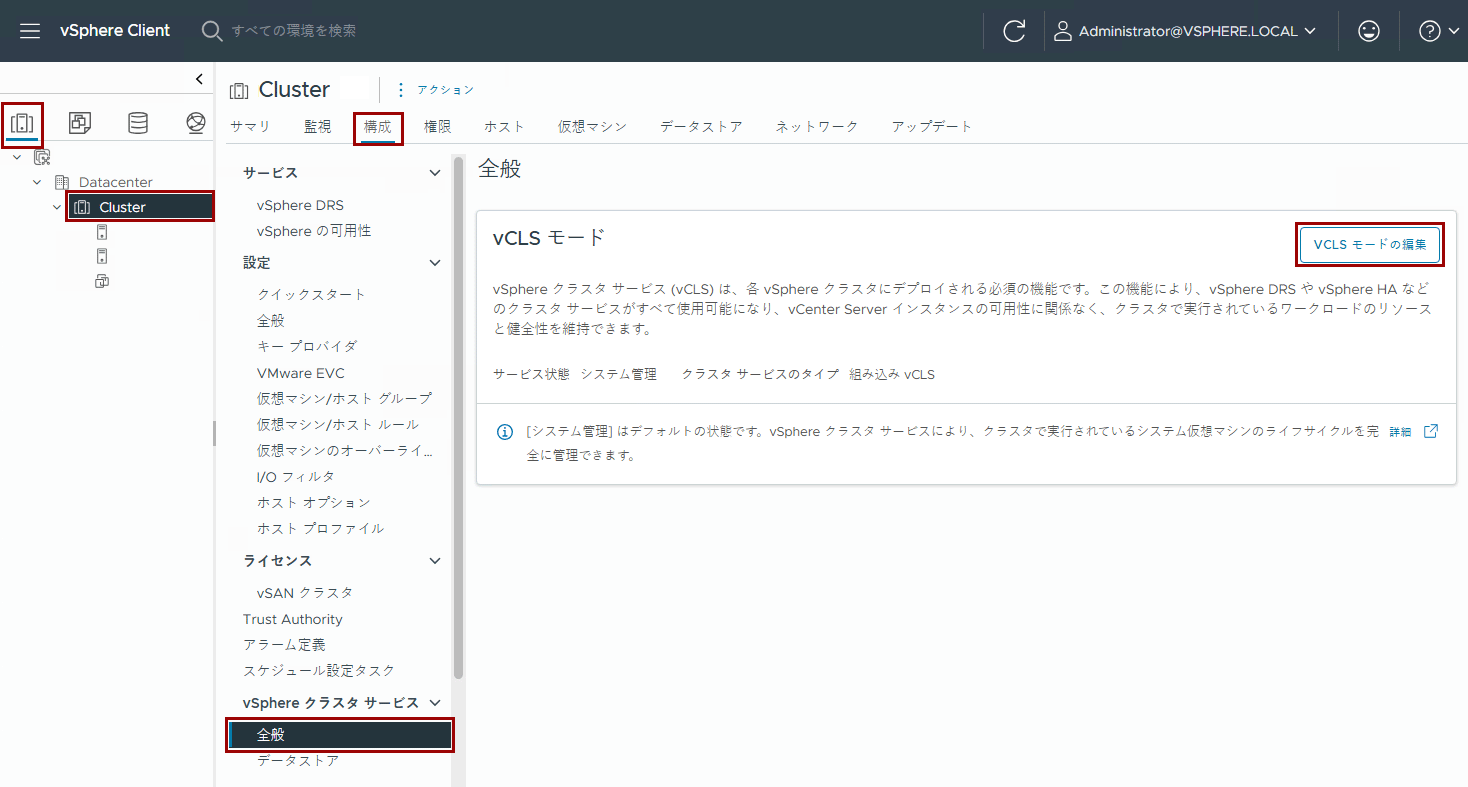The width and height of the screenshot is (1468, 787).
Task: Collapse the ライセンス section
Action: 435,561
